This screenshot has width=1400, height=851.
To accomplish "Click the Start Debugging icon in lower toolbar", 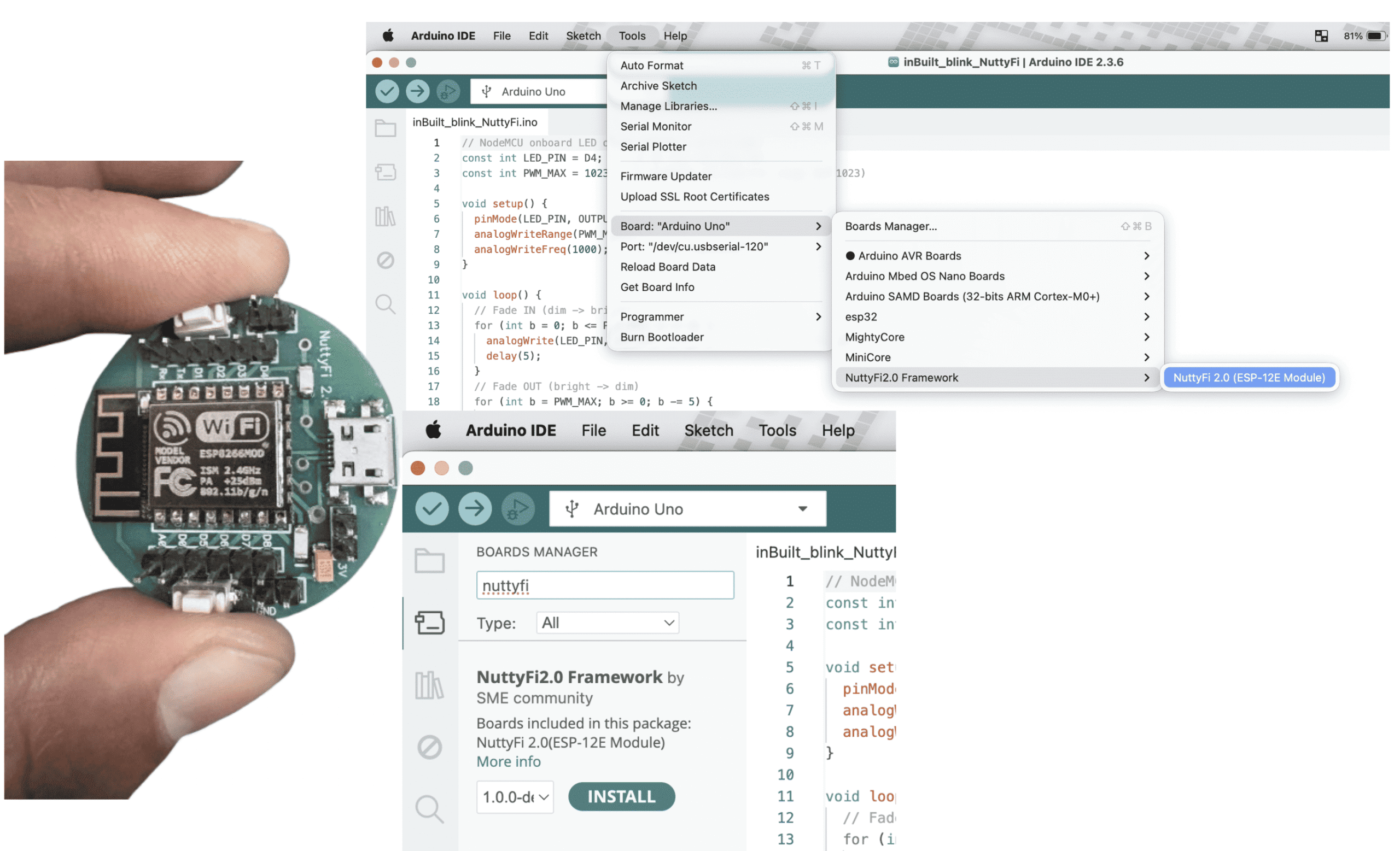I will [x=517, y=508].
